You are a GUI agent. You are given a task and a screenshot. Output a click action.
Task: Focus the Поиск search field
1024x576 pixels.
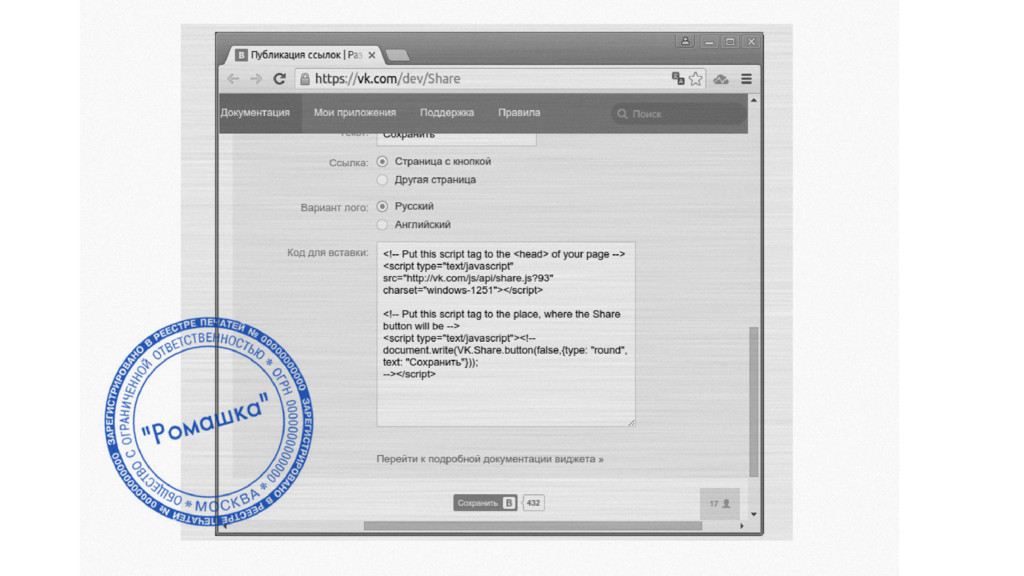pyautogui.click(x=679, y=114)
